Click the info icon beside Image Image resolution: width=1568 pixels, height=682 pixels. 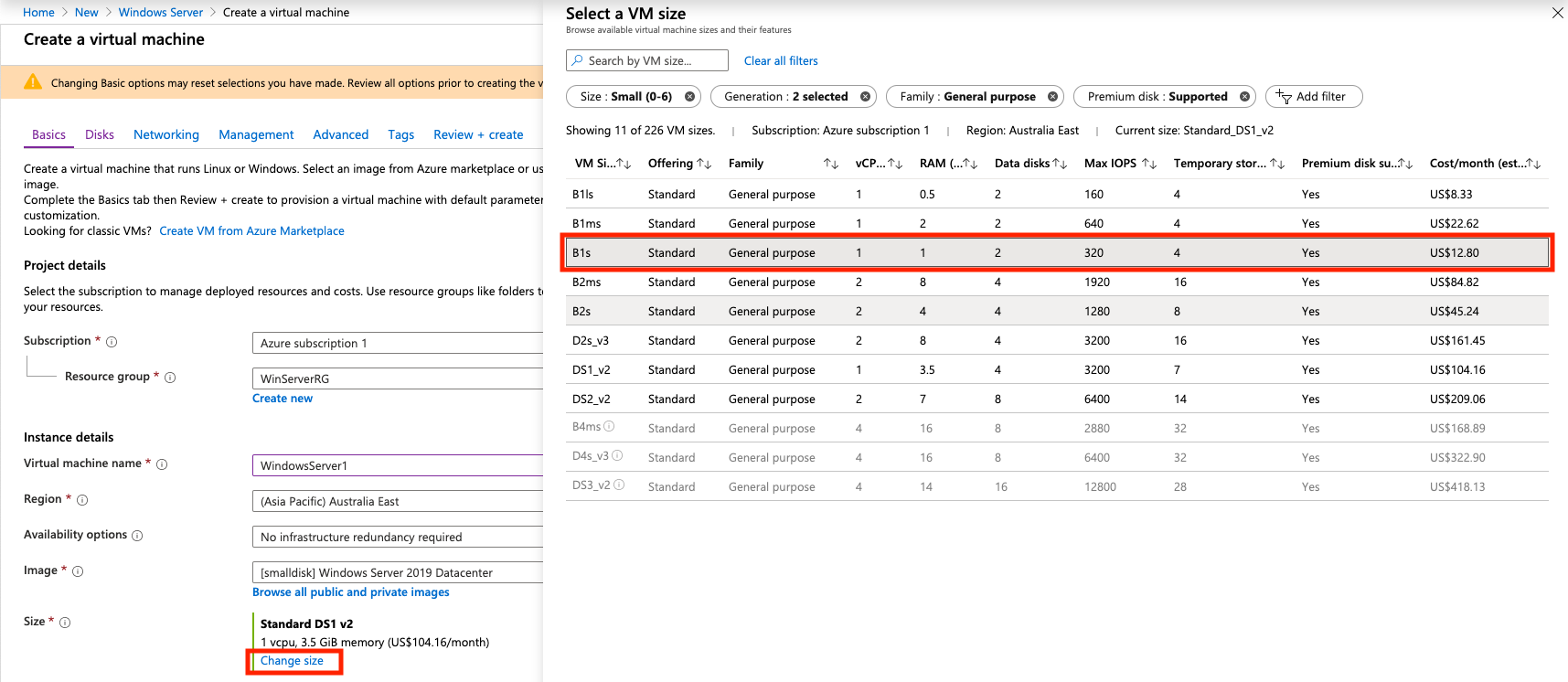pos(78,571)
